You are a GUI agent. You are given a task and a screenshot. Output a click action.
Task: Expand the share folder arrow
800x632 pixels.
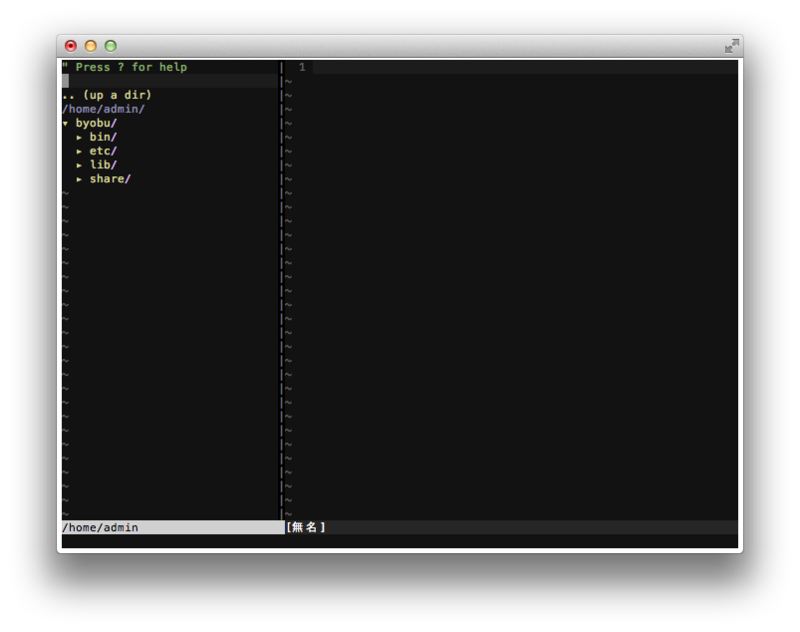coord(79,179)
